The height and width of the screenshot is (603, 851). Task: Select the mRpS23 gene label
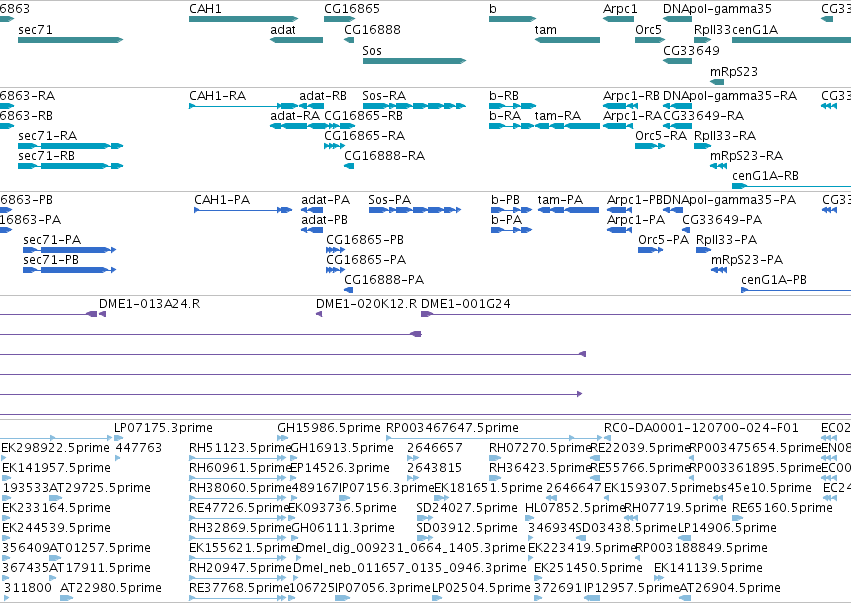pyautogui.click(x=734, y=72)
